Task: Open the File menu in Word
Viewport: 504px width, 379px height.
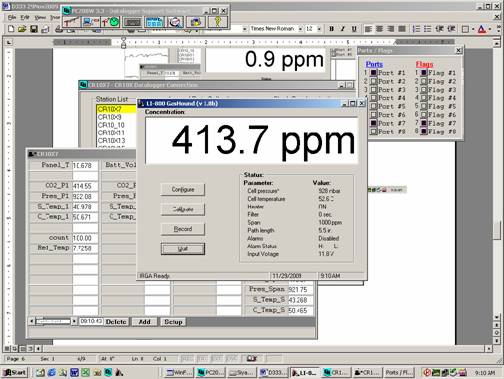Action: click(12, 17)
